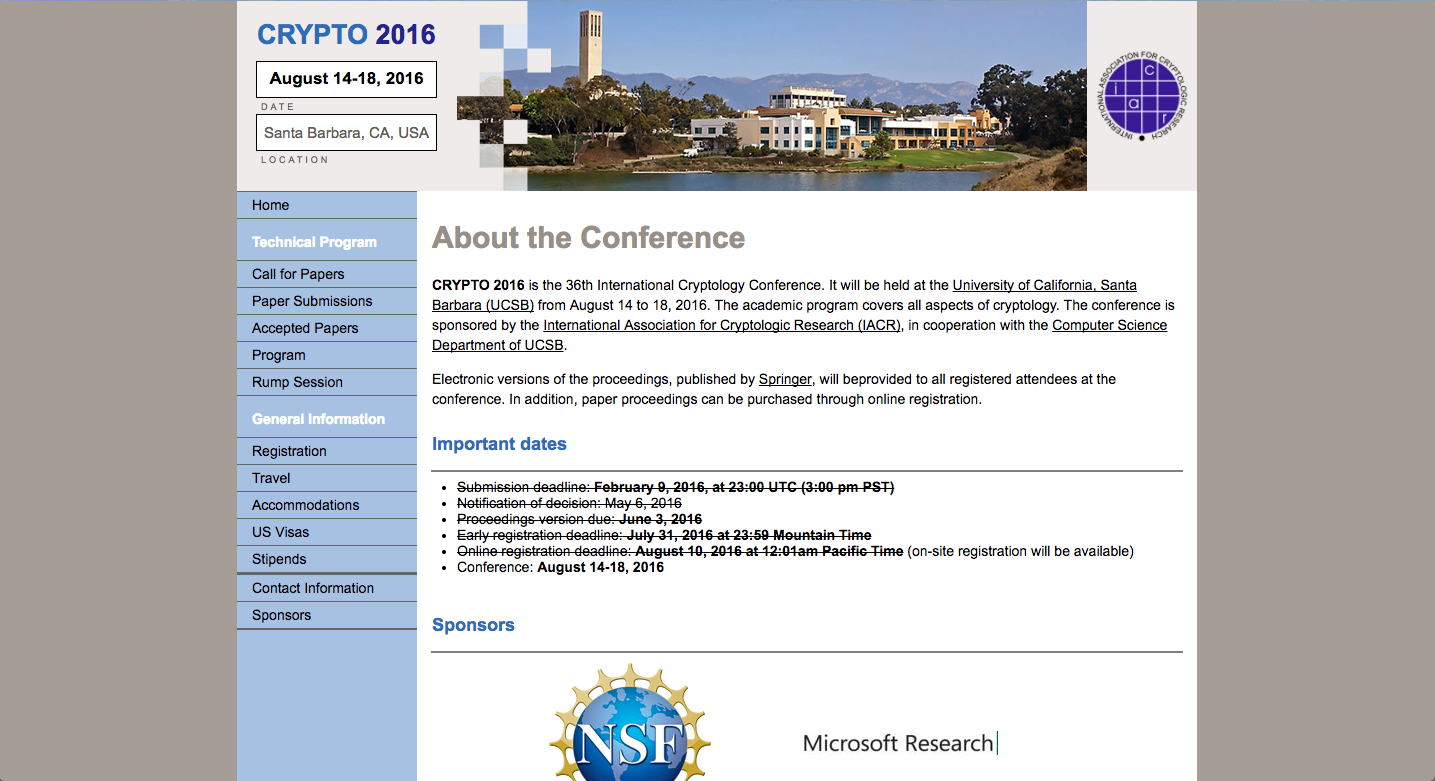Open the Stipends page
The width and height of the screenshot is (1435, 781).
327,559
